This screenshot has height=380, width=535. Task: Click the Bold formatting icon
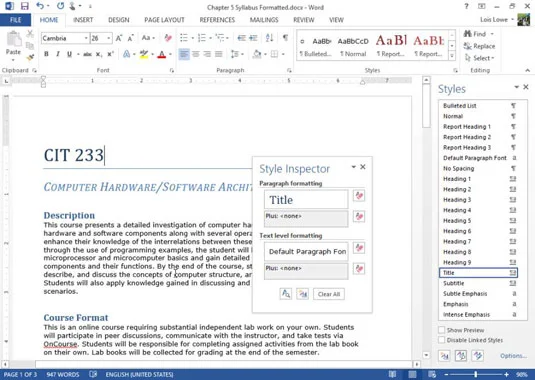point(46,54)
